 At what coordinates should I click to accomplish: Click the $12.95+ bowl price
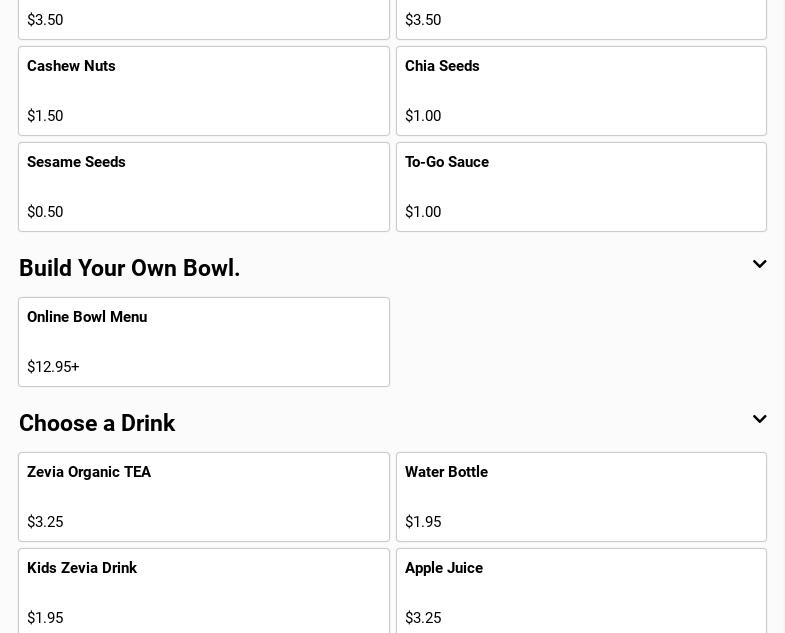[x=53, y=367]
